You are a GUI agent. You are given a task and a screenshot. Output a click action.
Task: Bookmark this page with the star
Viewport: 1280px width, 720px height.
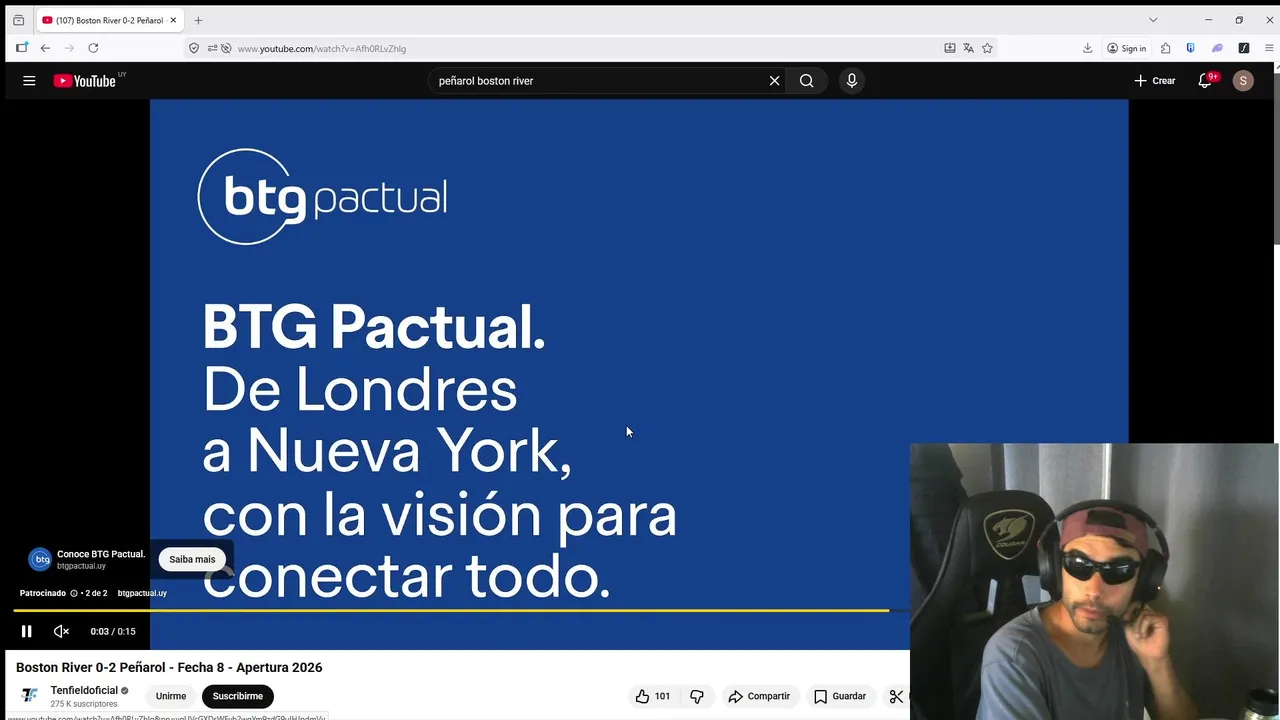pos(987,48)
